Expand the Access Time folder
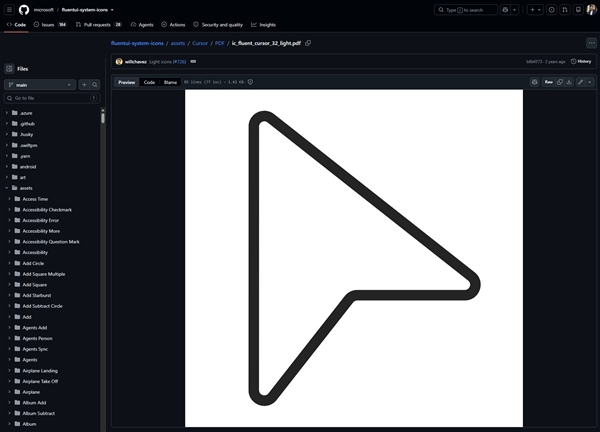 point(9,199)
